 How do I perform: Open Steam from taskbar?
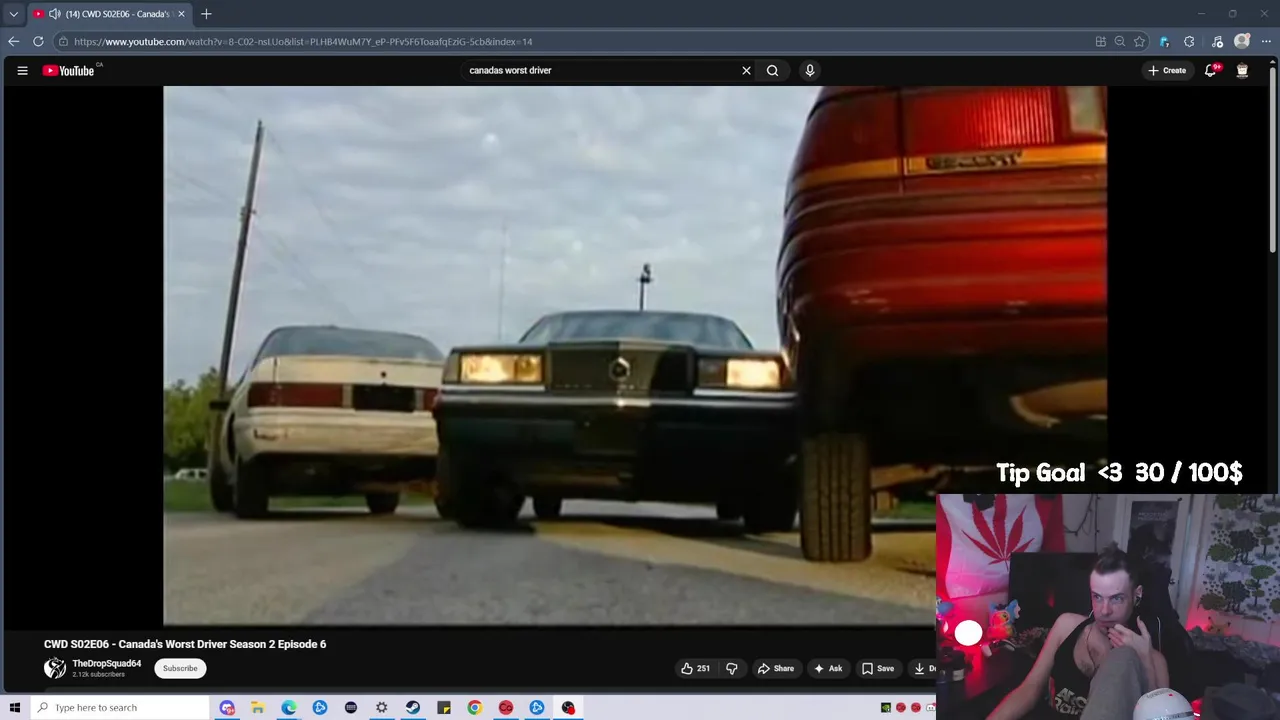412,707
